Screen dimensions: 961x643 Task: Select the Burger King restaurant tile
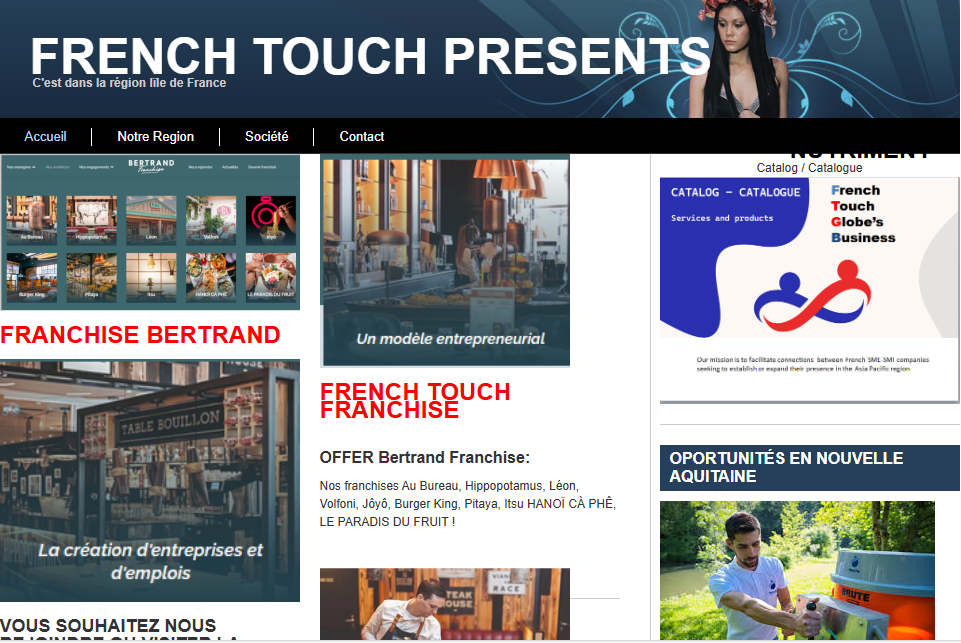(32, 276)
